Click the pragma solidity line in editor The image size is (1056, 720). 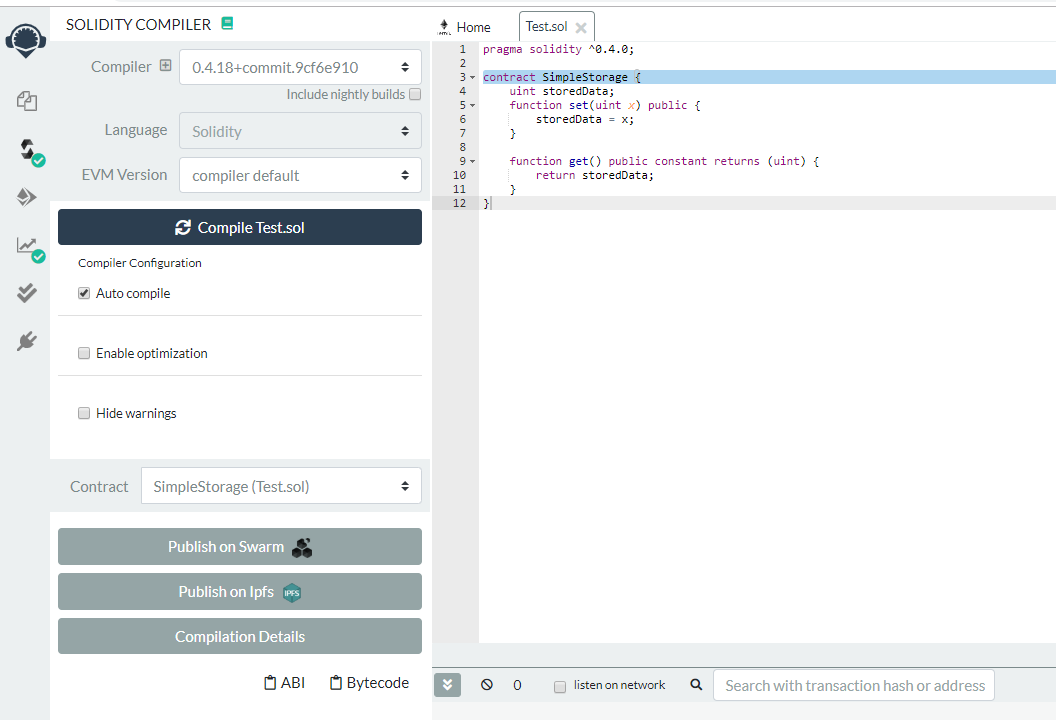(558, 49)
